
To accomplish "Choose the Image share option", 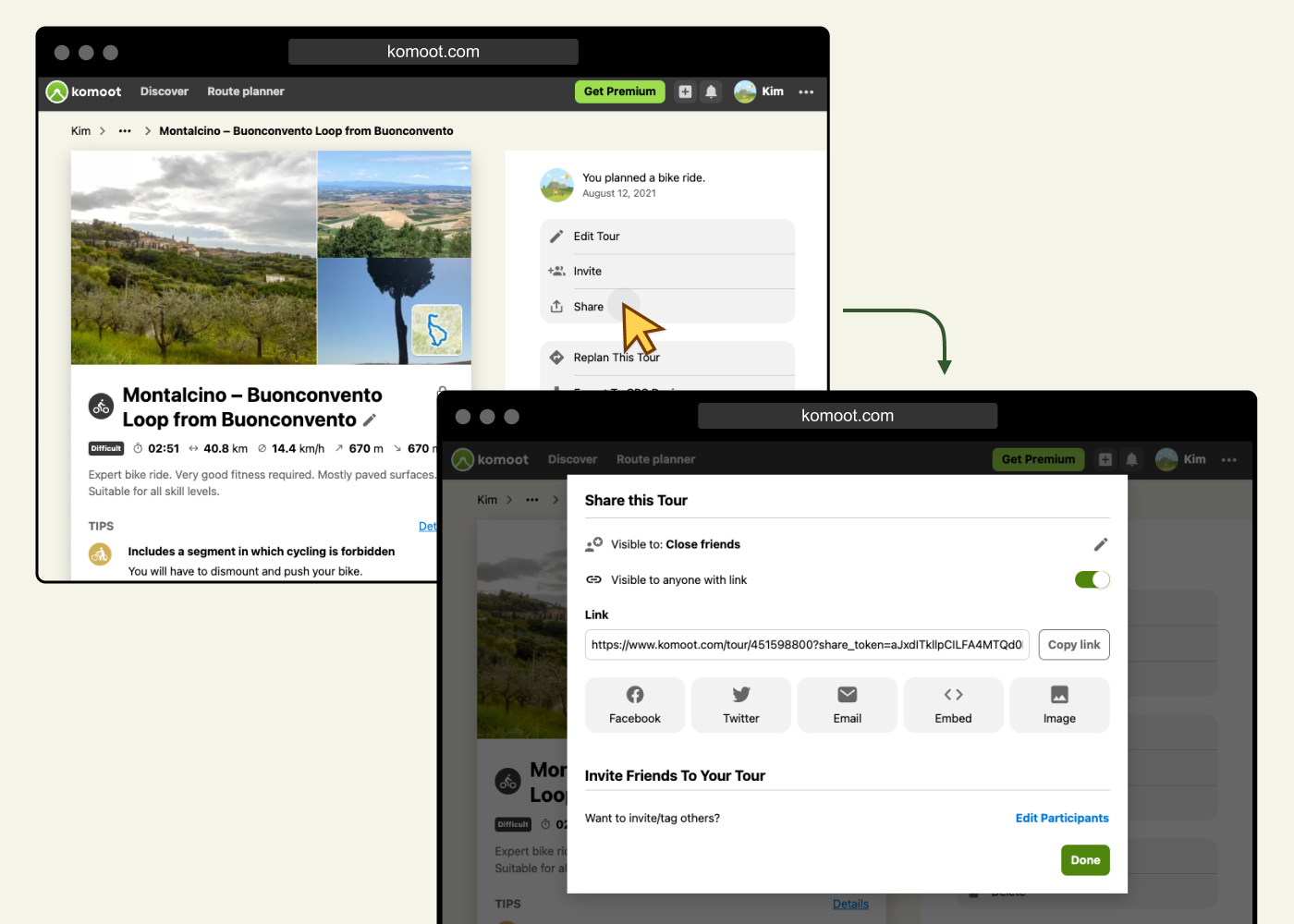I will click(1059, 705).
